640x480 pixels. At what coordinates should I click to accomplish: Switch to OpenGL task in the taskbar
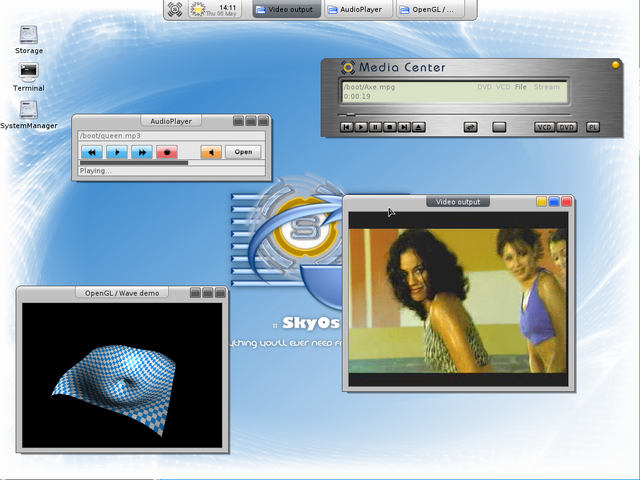pyautogui.click(x=430, y=9)
